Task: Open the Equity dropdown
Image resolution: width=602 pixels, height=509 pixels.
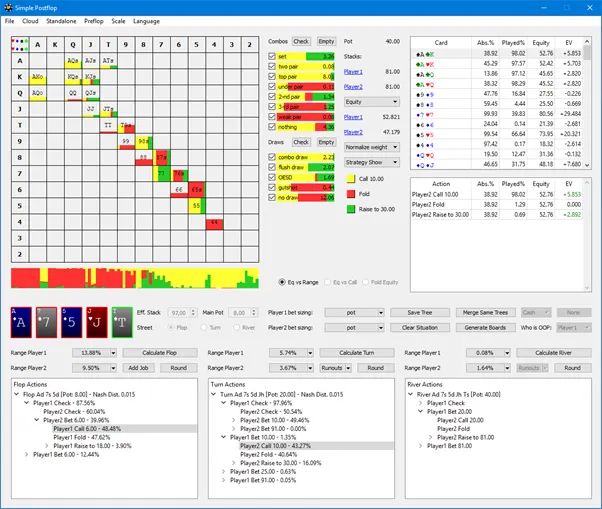Action: tap(371, 101)
